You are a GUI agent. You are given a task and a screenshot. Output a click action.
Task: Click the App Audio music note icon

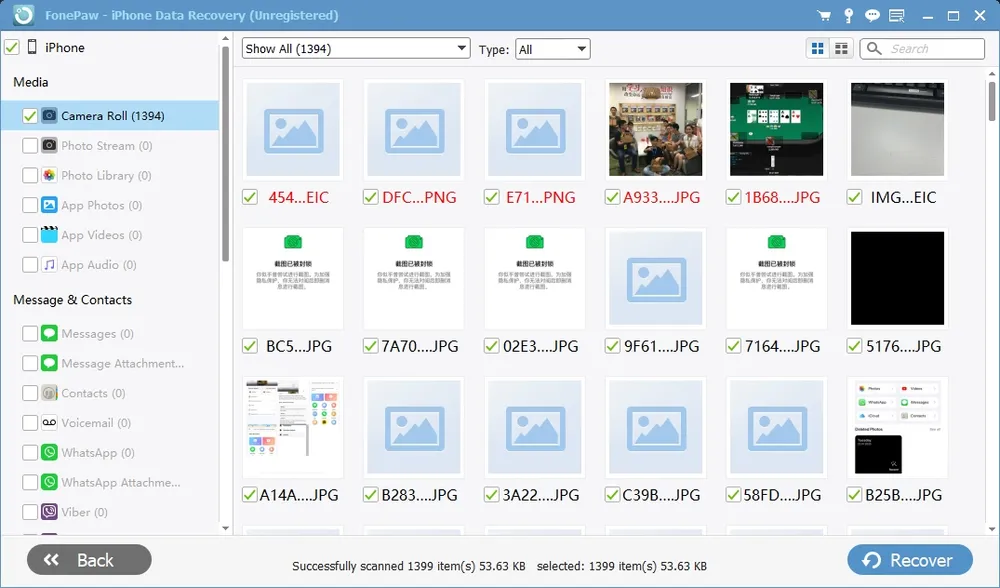tap(49, 265)
